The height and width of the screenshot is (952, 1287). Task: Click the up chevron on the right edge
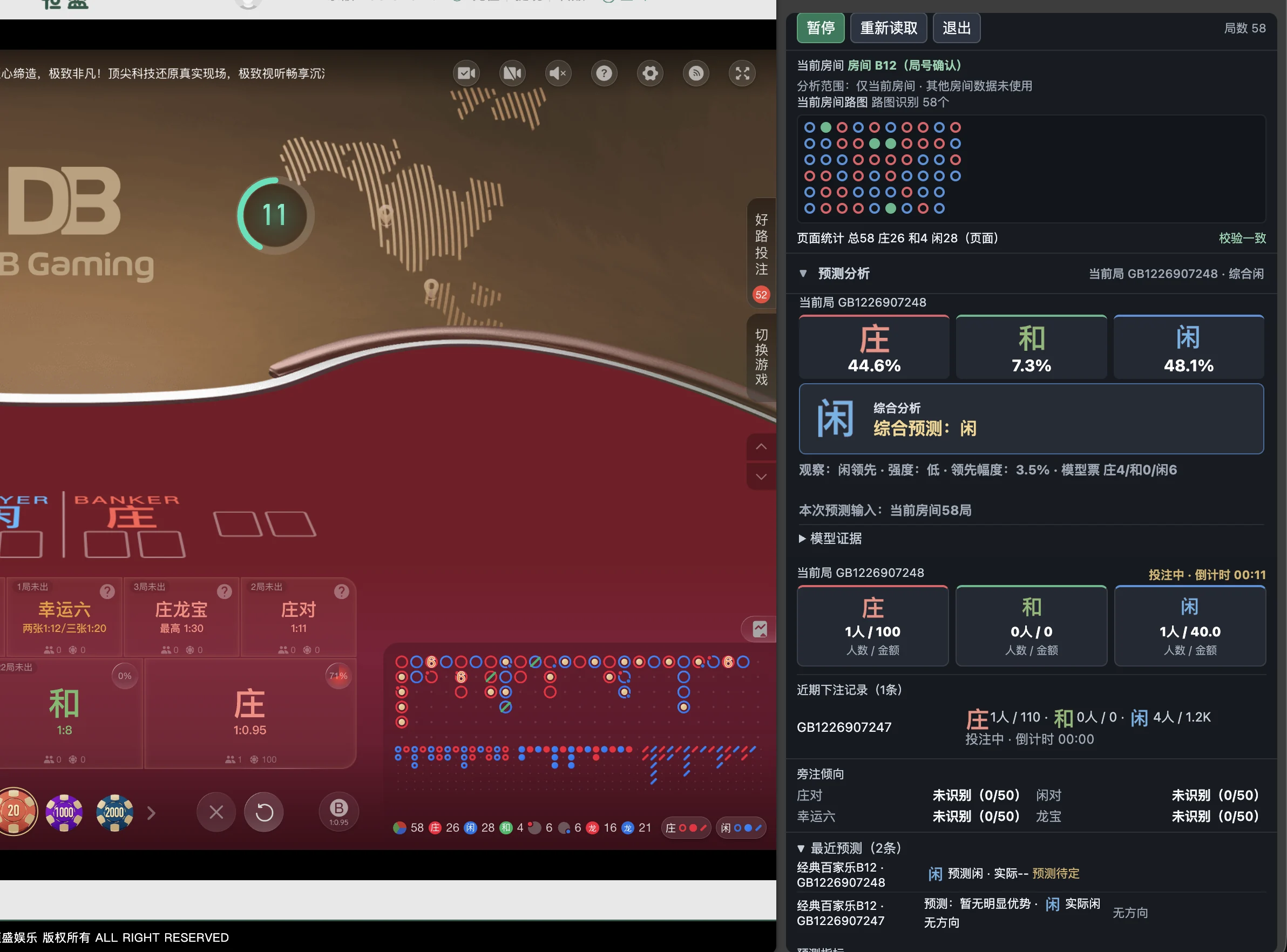[x=761, y=447]
